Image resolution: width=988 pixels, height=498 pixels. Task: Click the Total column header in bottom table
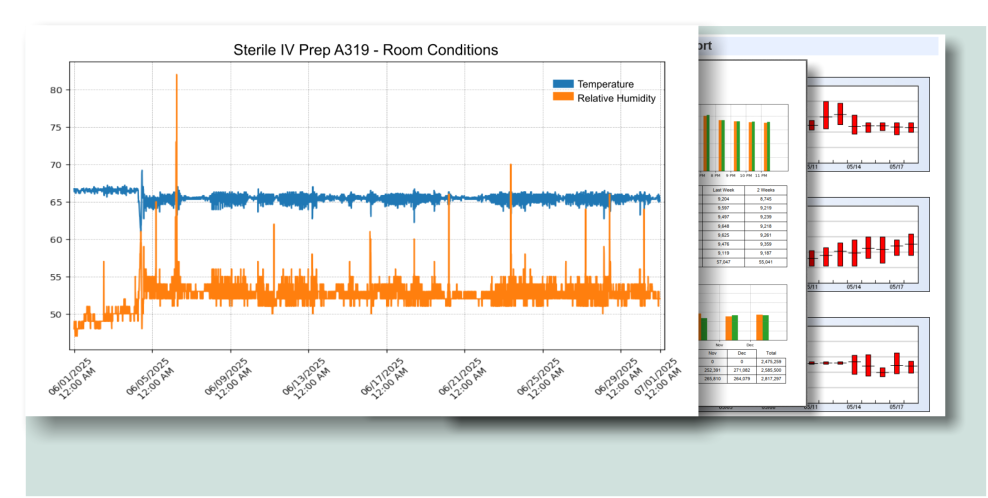(x=770, y=353)
